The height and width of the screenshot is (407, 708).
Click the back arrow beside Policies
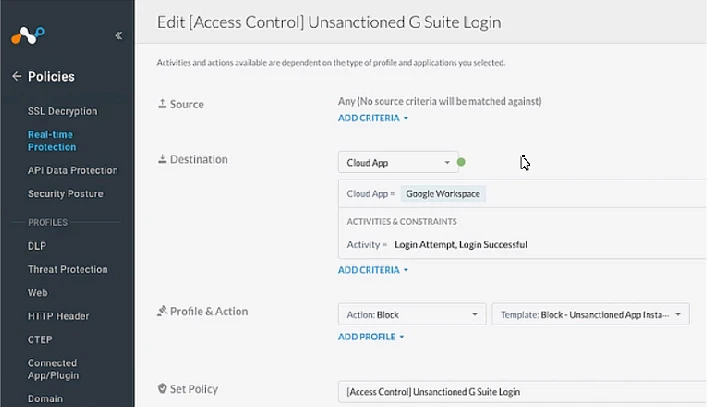[x=16, y=76]
